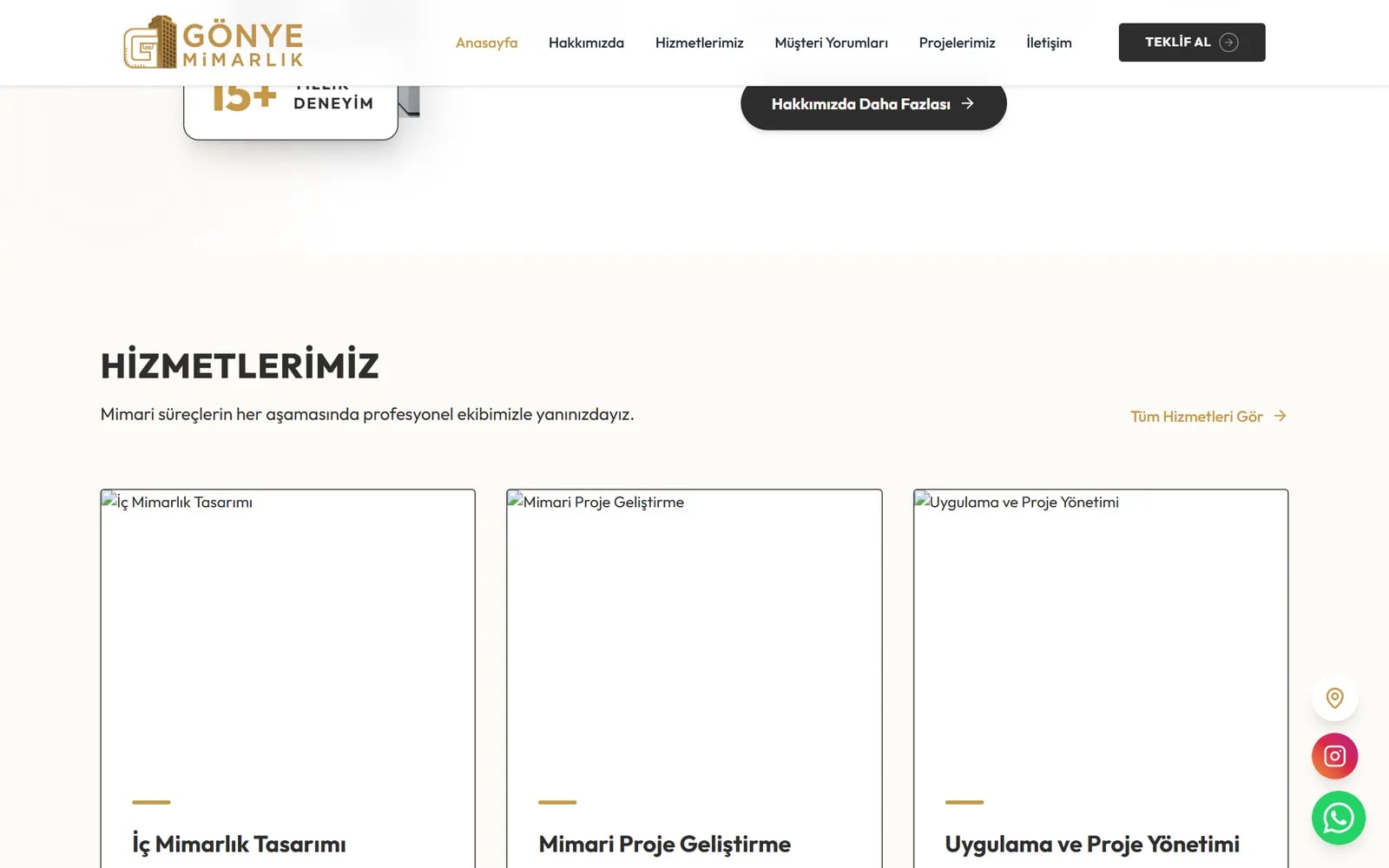Screen dimensions: 1389x868
Task: Click the arrow icon inside Teklif Al button
Action: click(x=1228, y=43)
